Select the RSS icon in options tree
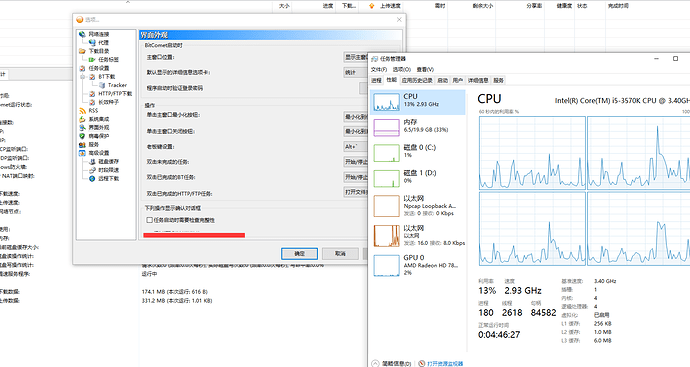690x367 pixels. coord(82,111)
